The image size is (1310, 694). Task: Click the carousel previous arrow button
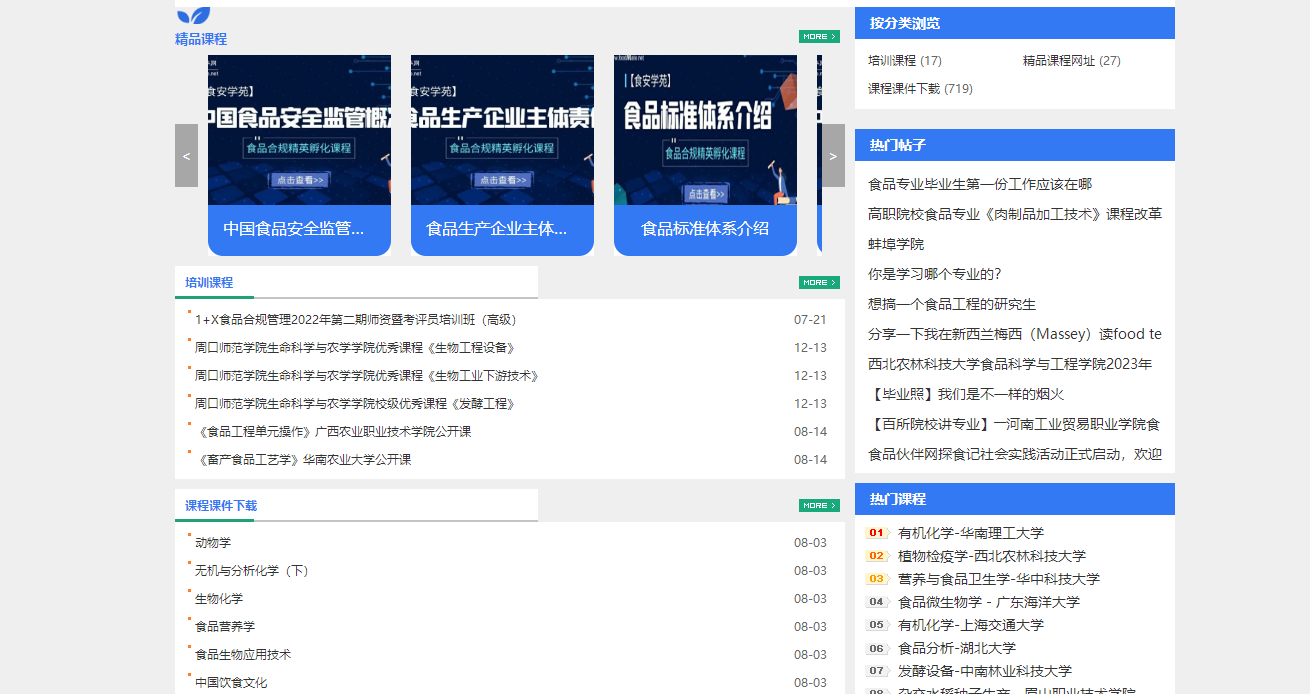coord(186,155)
